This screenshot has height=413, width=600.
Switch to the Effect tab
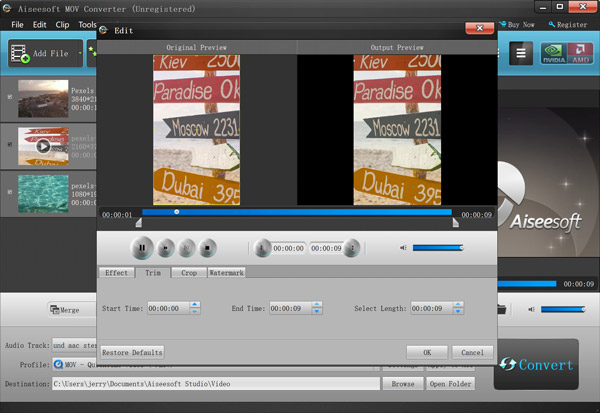point(116,273)
